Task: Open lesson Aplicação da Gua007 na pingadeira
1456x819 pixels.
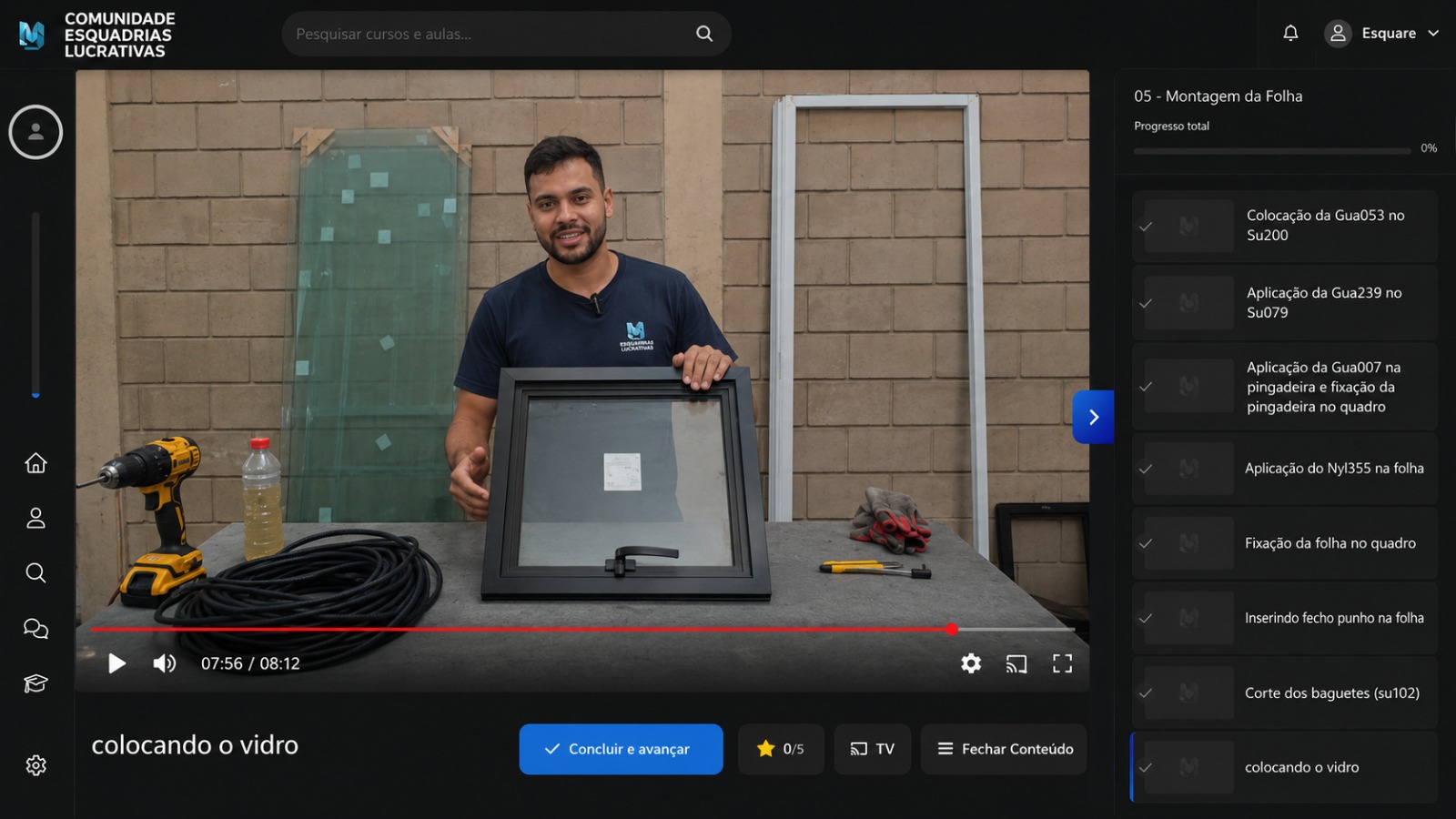Action: (1285, 387)
